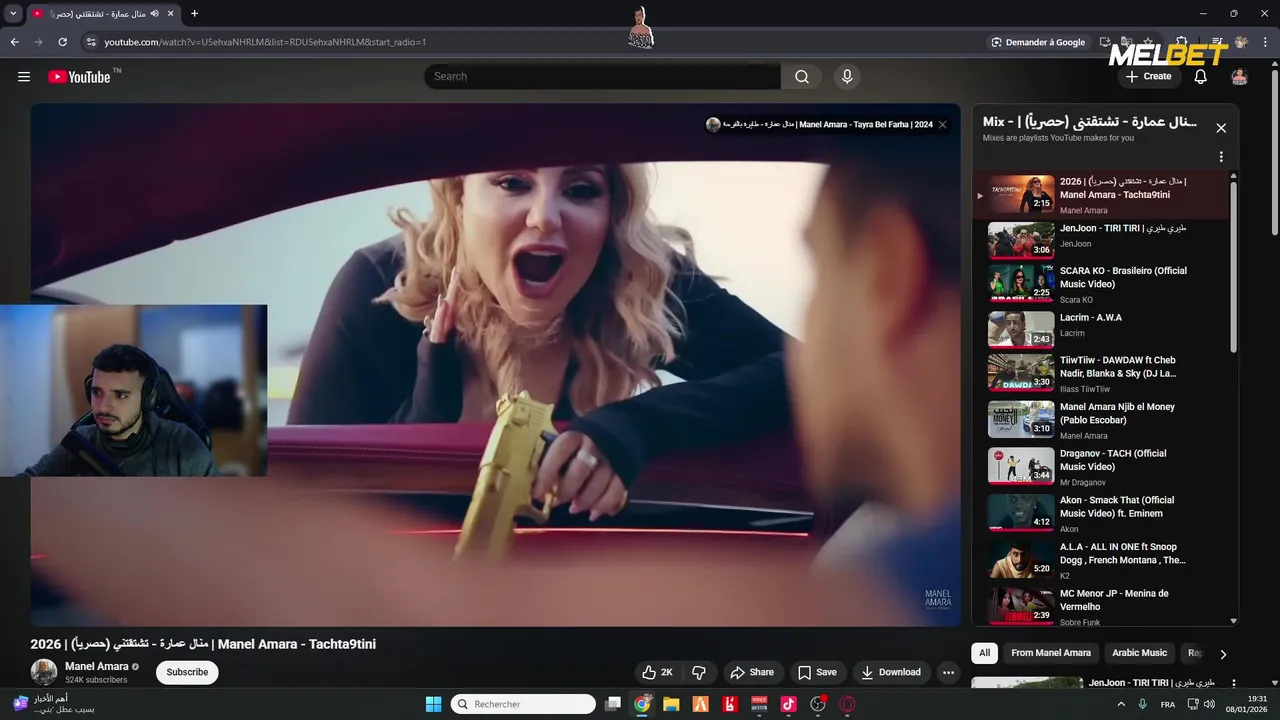
Task: Start voice search with the microphone icon
Action: point(847,77)
